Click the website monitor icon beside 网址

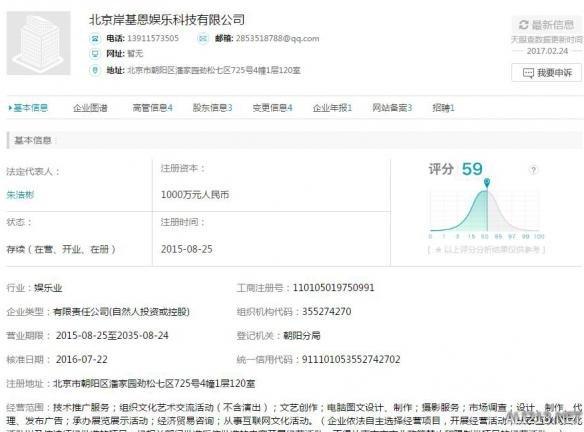tap(95, 54)
